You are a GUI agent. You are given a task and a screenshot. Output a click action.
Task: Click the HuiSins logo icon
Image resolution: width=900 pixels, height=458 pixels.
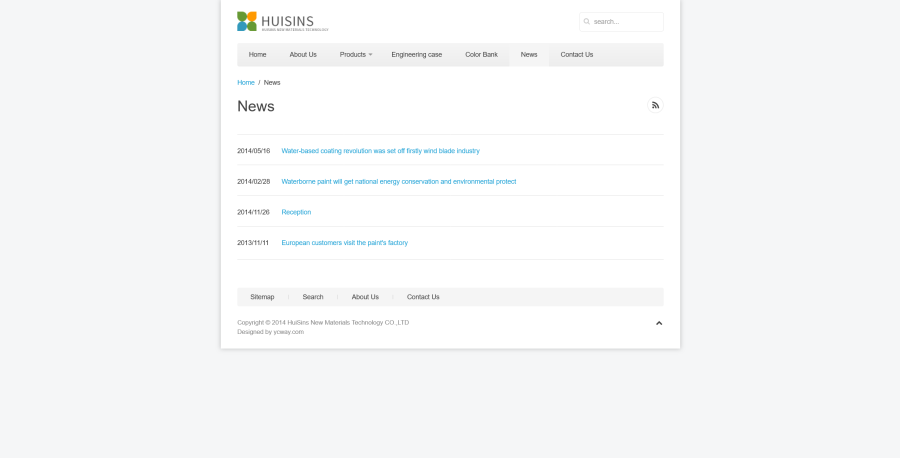[x=247, y=21]
